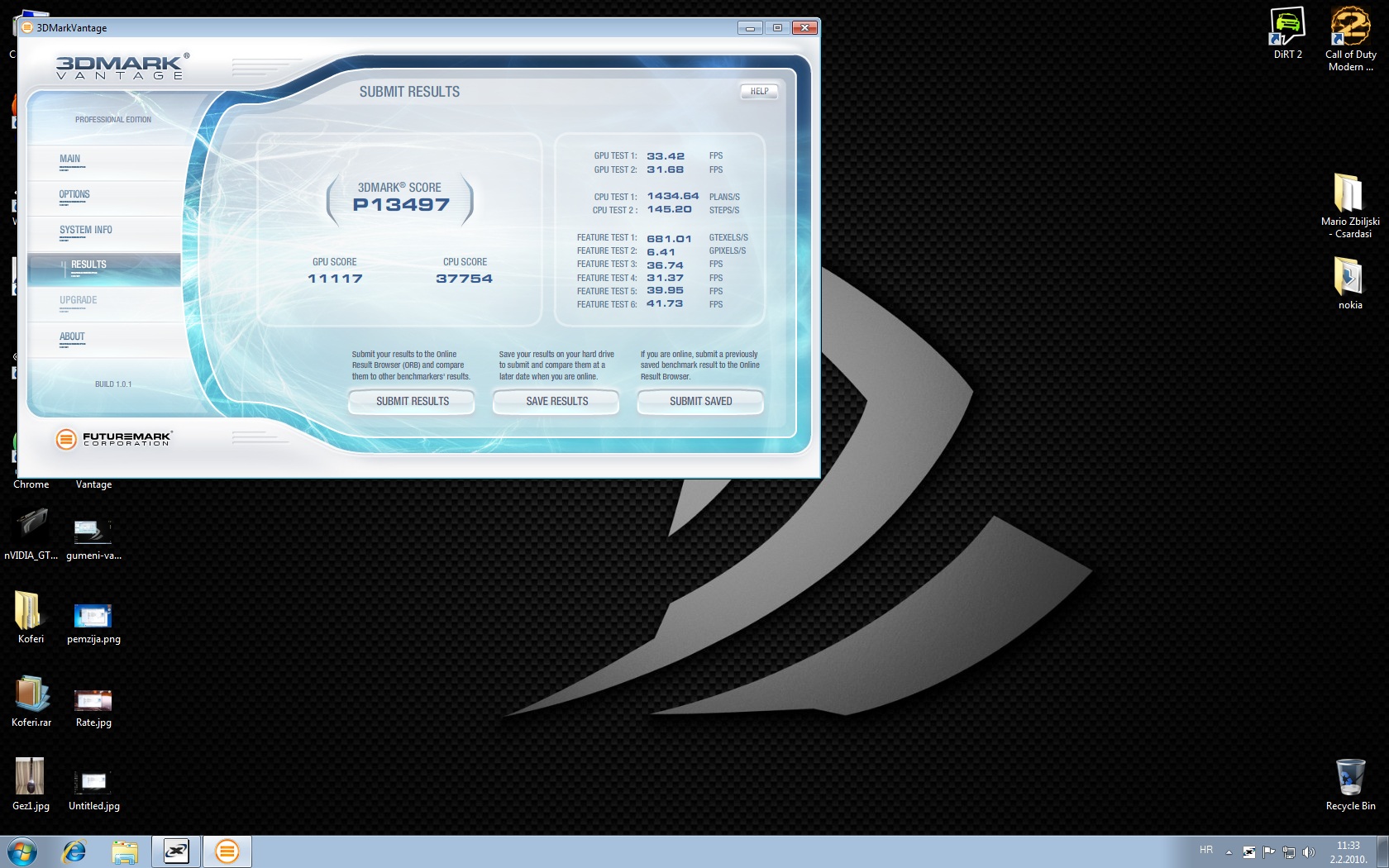Click Feature Test 3 value 36.74
Viewport: 1389px width, 868px height.
(666, 265)
